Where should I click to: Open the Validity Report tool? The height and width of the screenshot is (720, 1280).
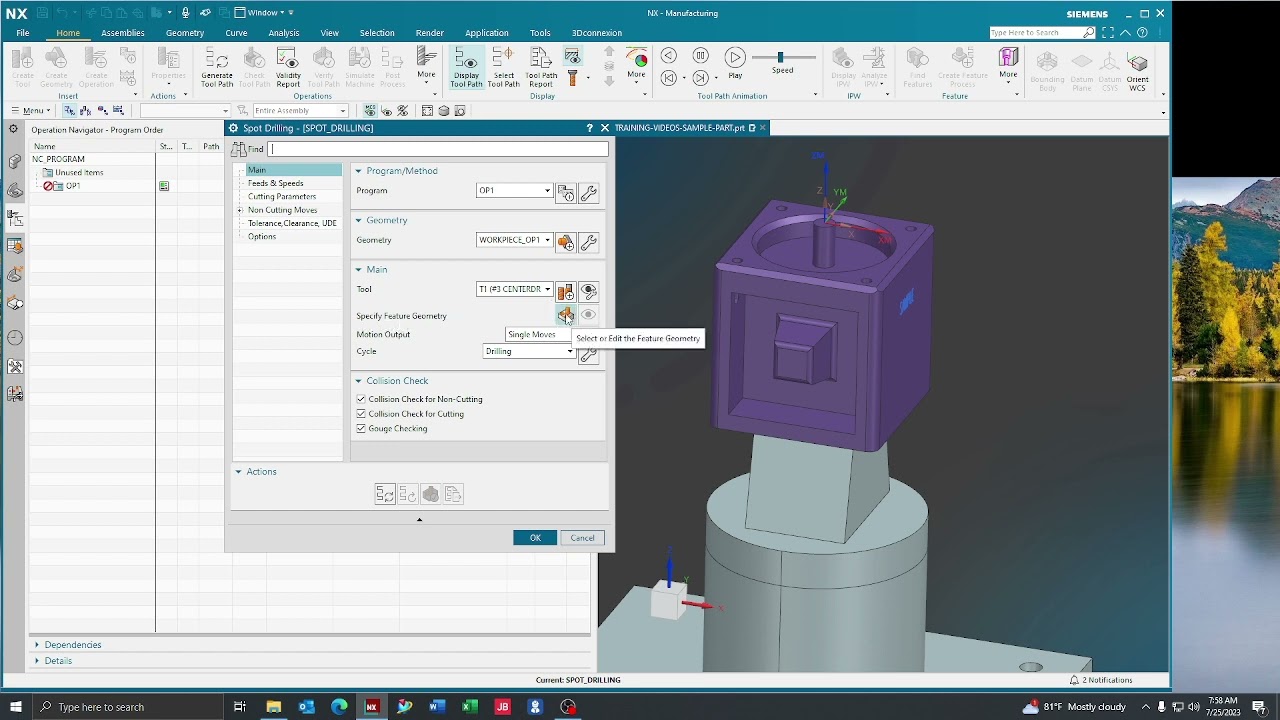pyautogui.click(x=288, y=67)
